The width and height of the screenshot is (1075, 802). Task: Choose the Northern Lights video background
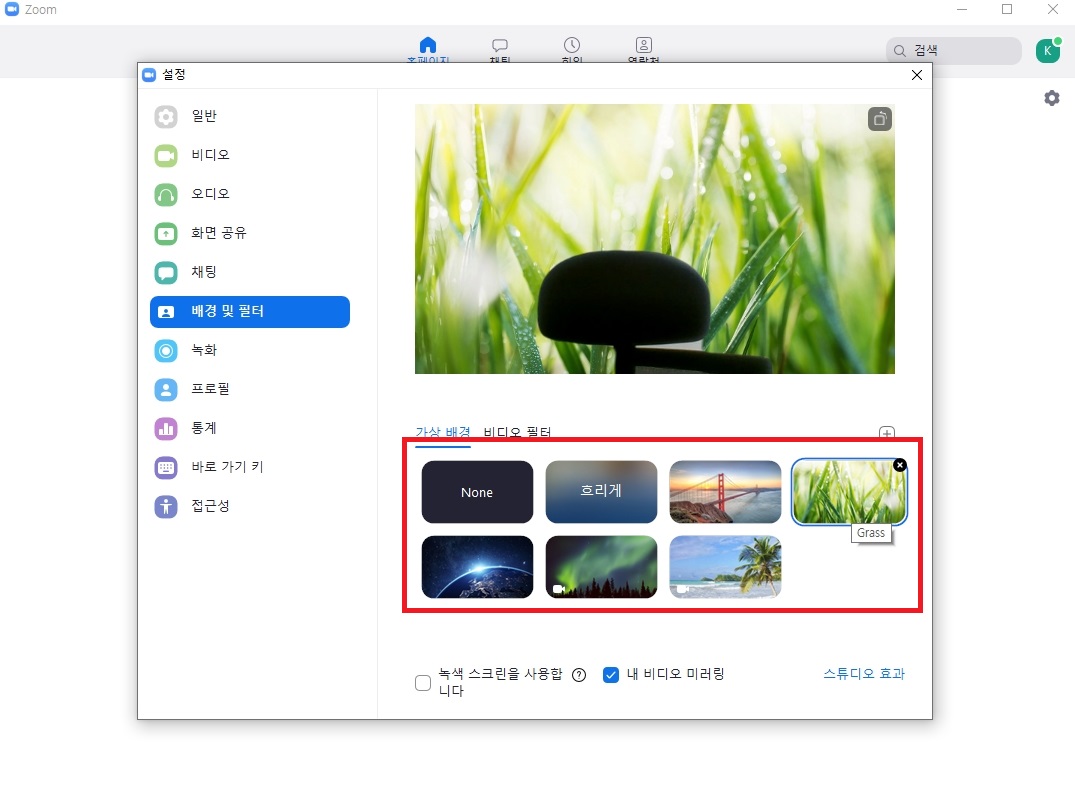tap(601, 567)
